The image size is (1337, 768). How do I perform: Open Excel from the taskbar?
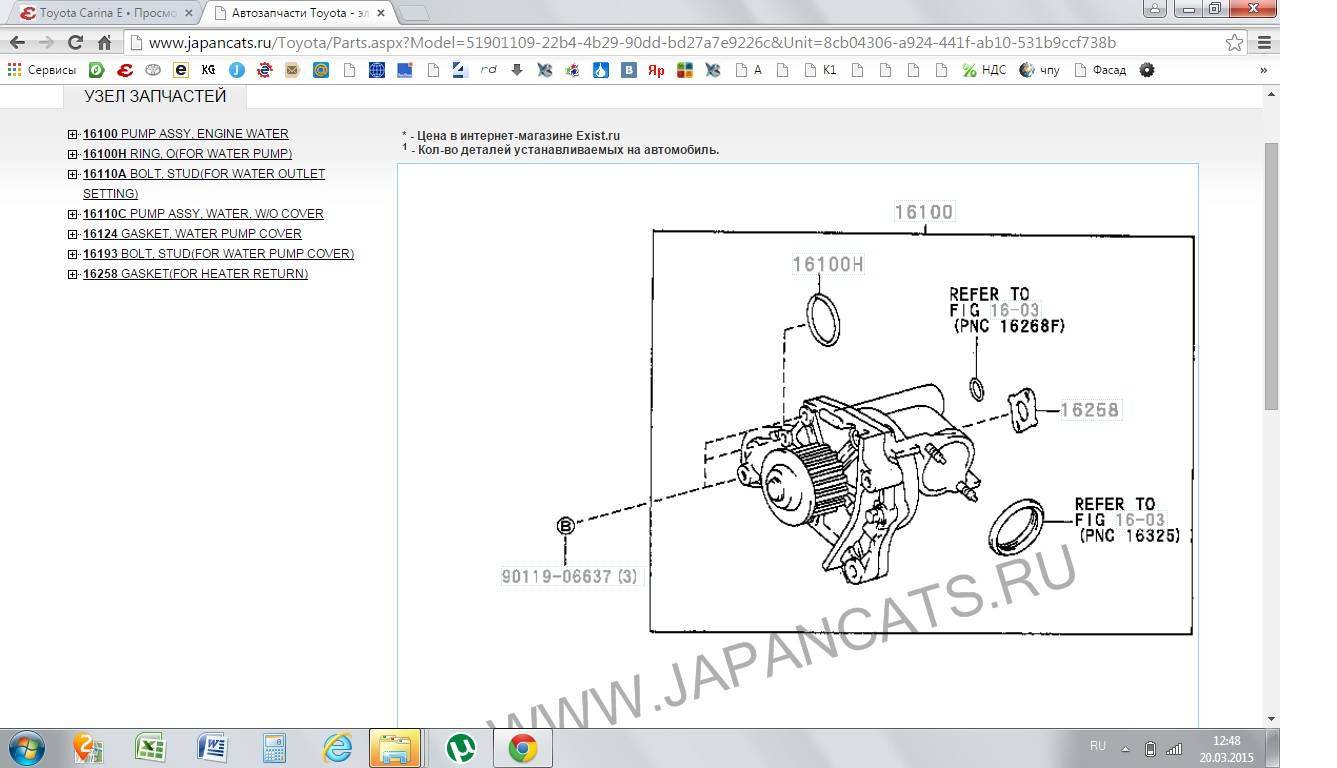pyautogui.click(x=150, y=748)
